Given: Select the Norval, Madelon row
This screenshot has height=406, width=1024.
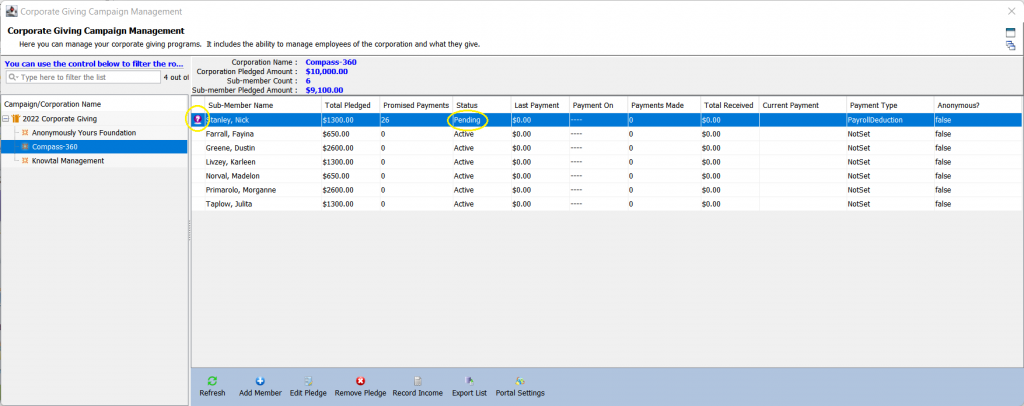Looking at the screenshot, I should (x=607, y=176).
